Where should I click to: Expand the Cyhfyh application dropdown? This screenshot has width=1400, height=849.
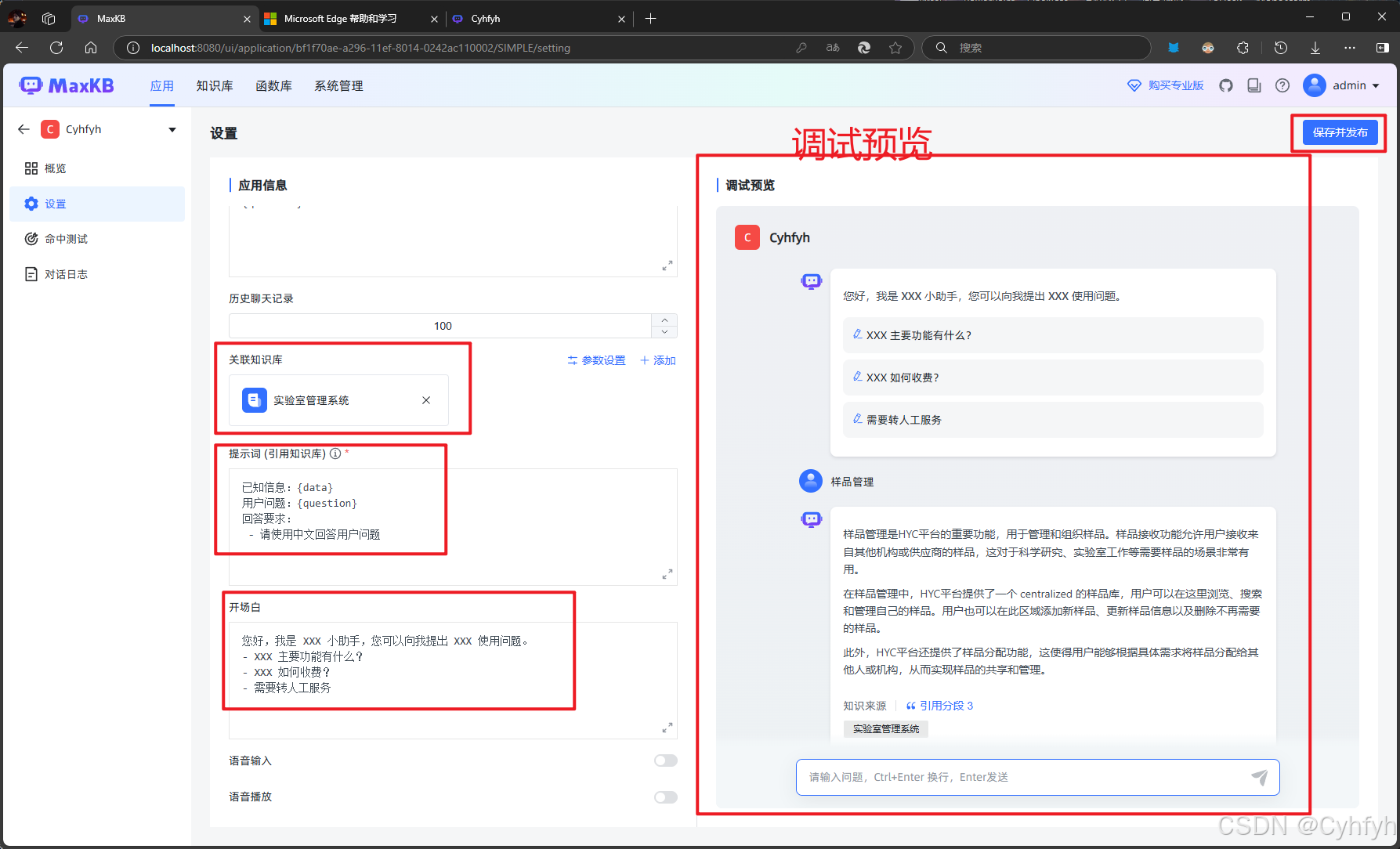click(172, 129)
